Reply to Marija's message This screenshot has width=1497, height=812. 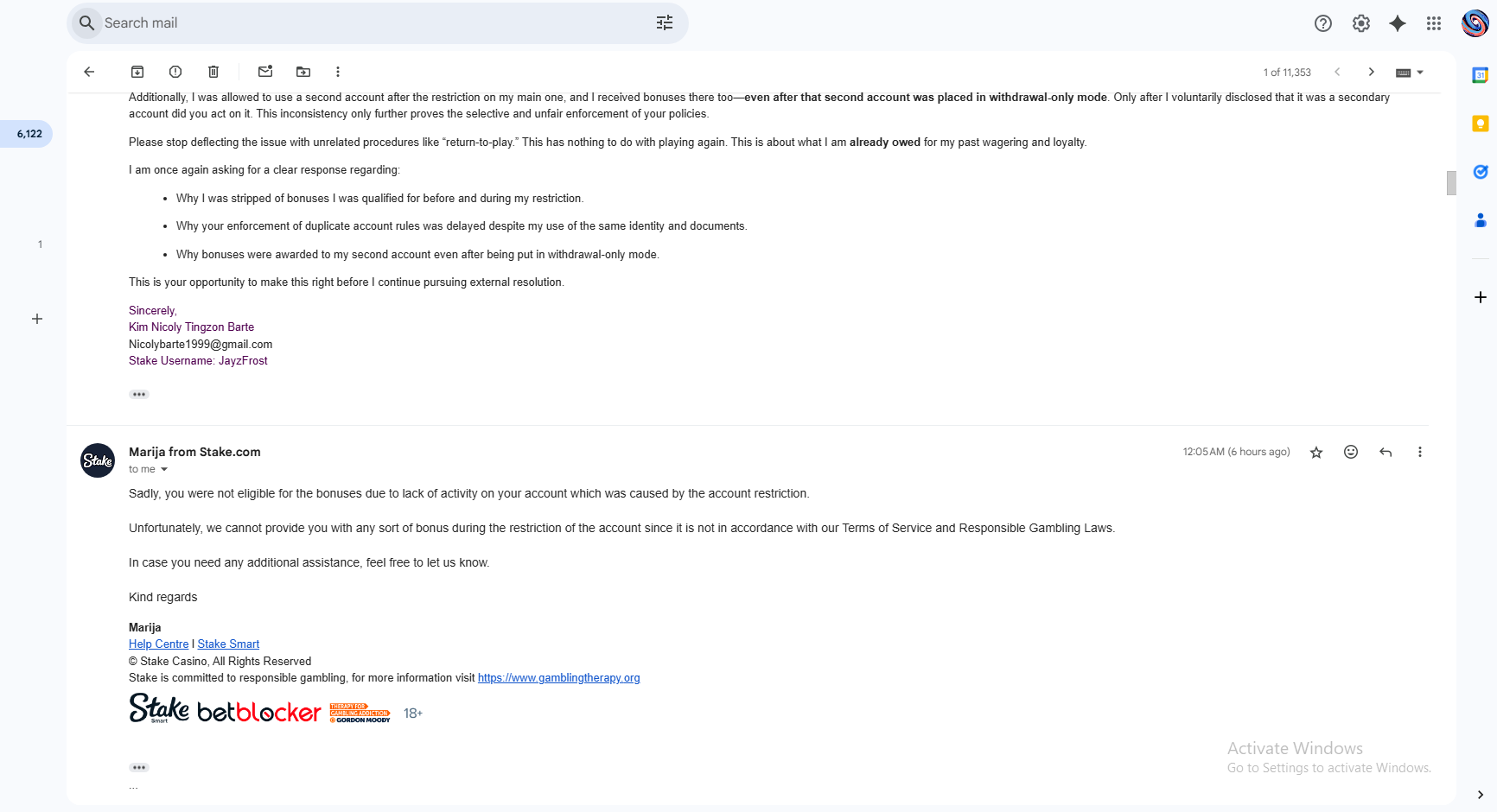click(x=1386, y=452)
